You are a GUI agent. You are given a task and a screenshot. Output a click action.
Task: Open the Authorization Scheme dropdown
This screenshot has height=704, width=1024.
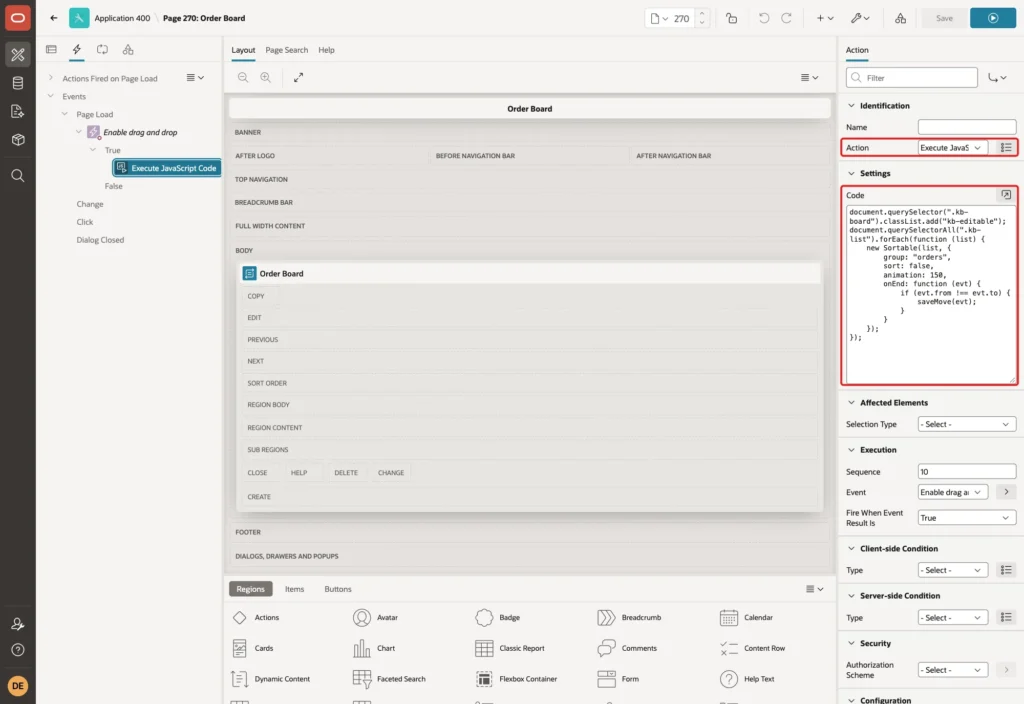coord(952,670)
